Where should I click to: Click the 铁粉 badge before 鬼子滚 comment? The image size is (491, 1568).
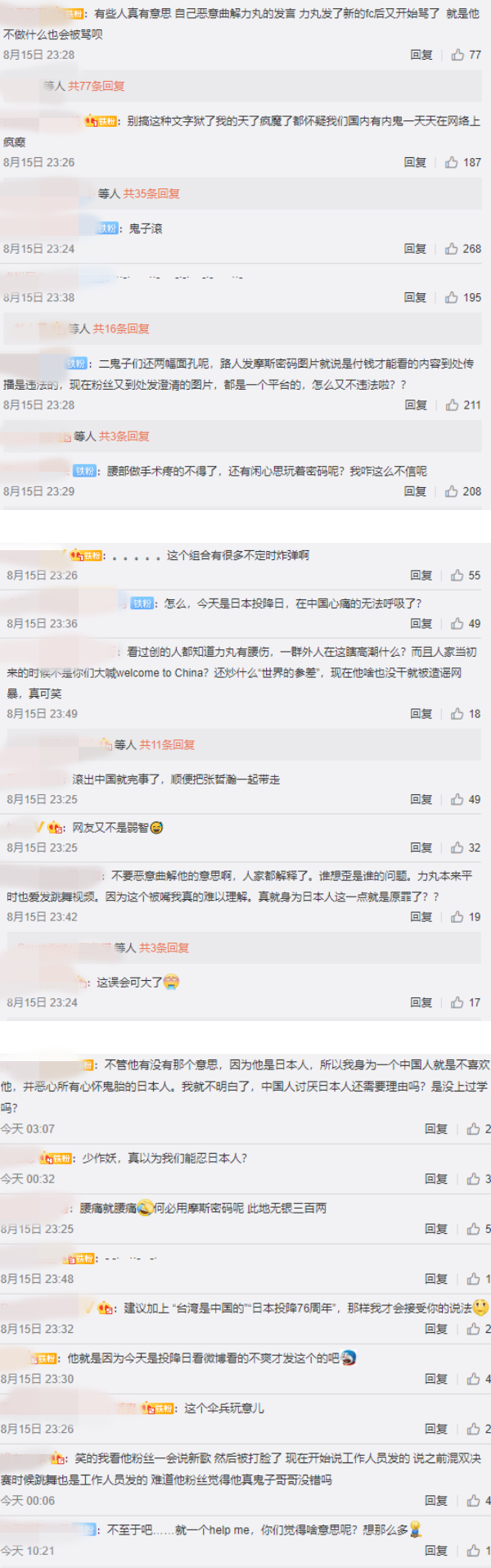109,228
